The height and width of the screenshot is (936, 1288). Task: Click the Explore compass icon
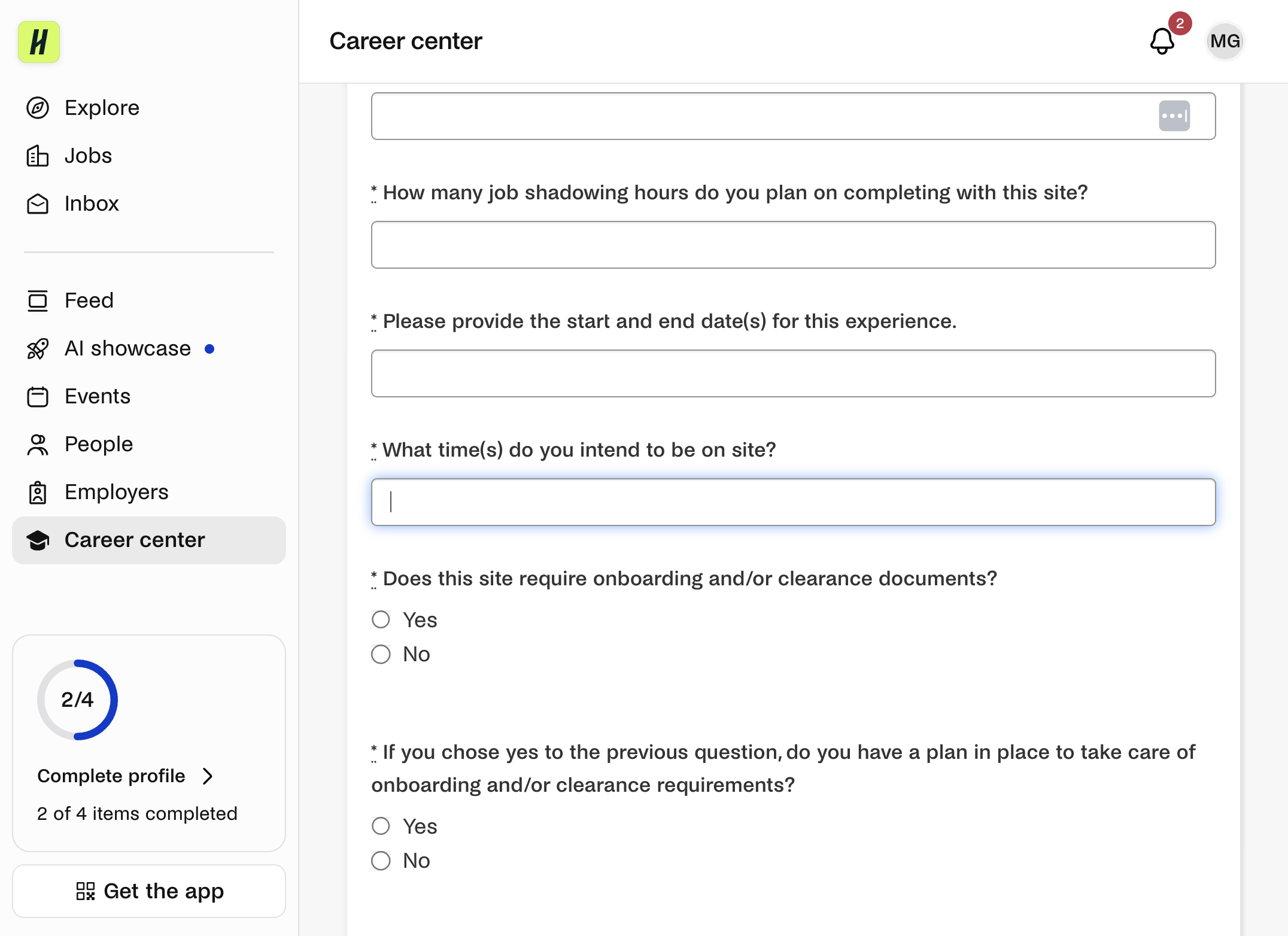coord(38,108)
